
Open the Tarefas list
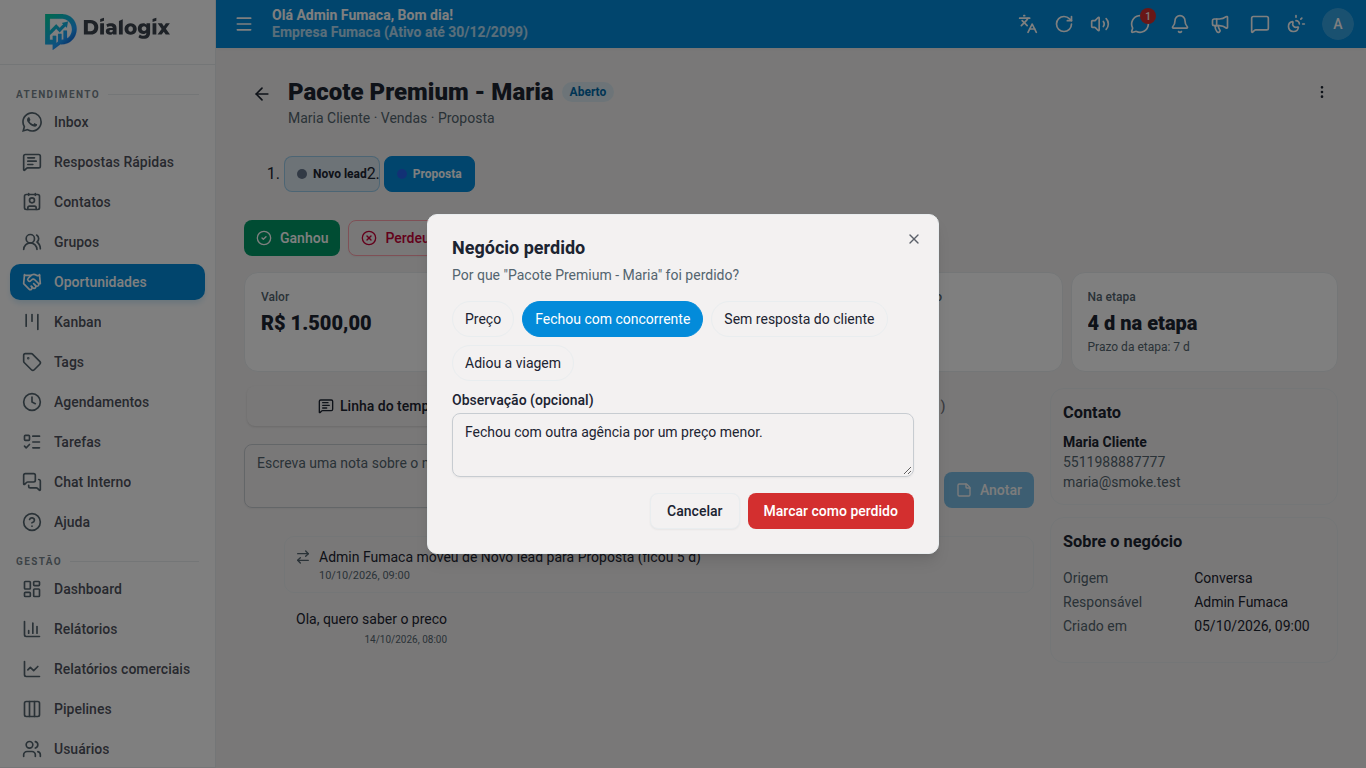(x=108, y=442)
